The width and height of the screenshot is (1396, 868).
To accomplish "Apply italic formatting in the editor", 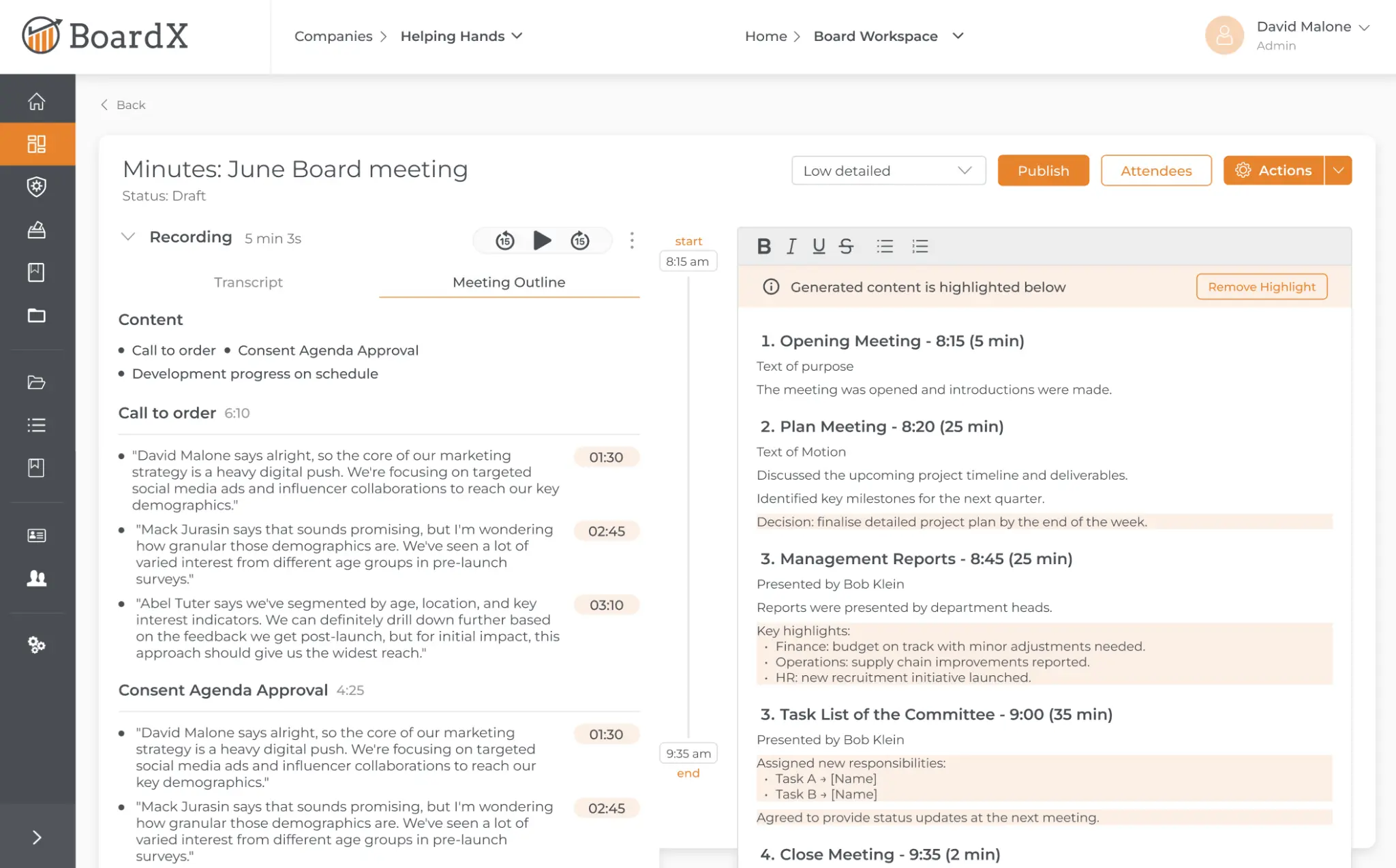I will pyautogui.click(x=791, y=246).
